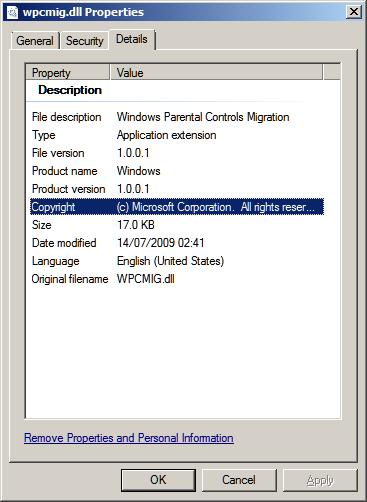Dismiss dialog with Cancel button
The height and width of the screenshot is (502, 367).
239,480
